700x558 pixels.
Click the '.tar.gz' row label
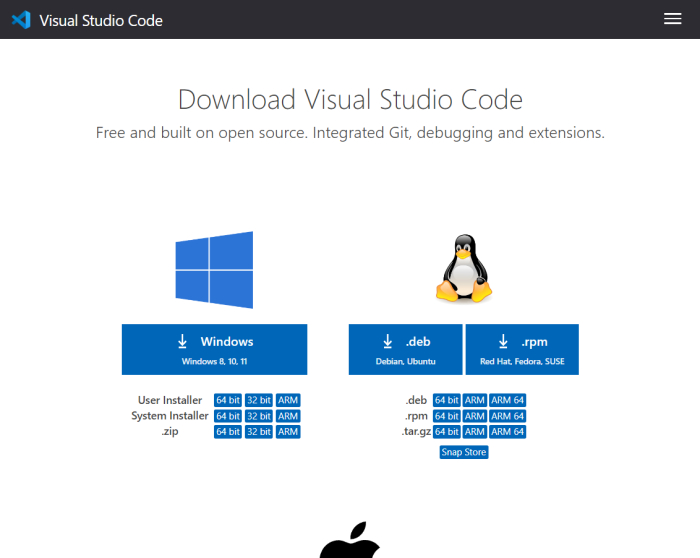[x=416, y=432]
